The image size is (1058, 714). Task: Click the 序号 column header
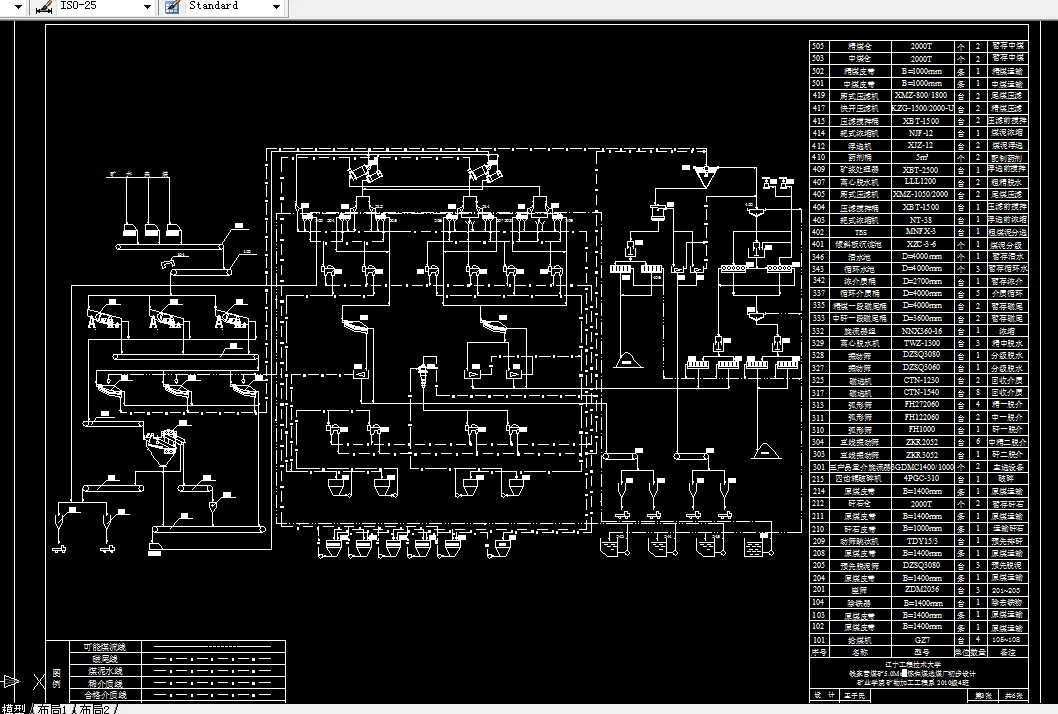point(818,652)
